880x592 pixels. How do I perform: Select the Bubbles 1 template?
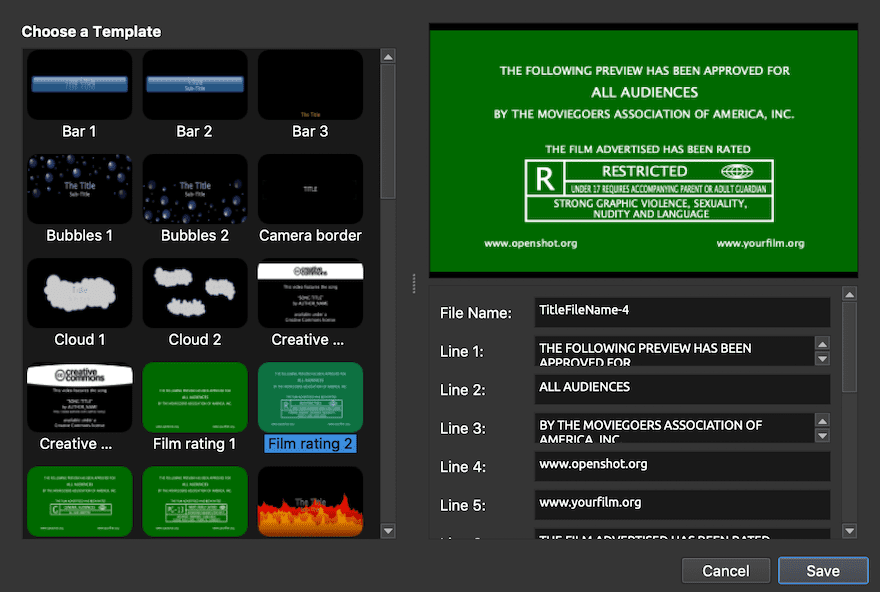coord(79,189)
